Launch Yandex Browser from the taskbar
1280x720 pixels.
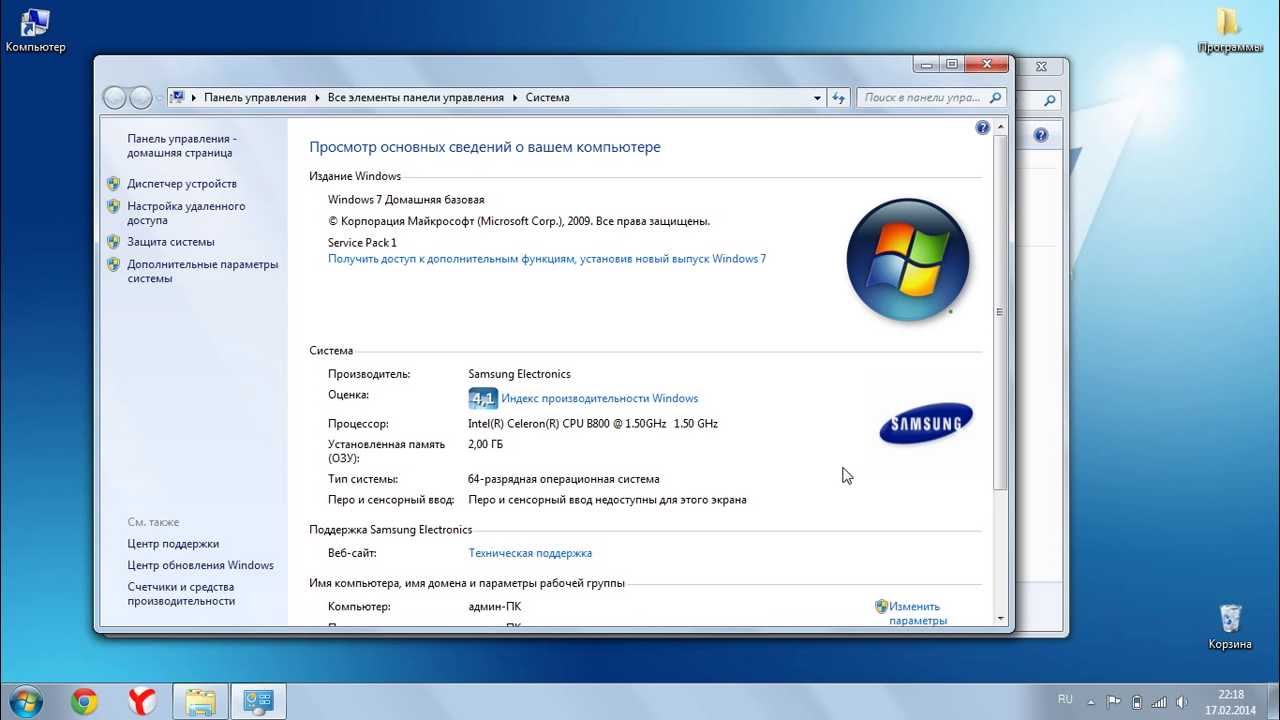[x=142, y=702]
